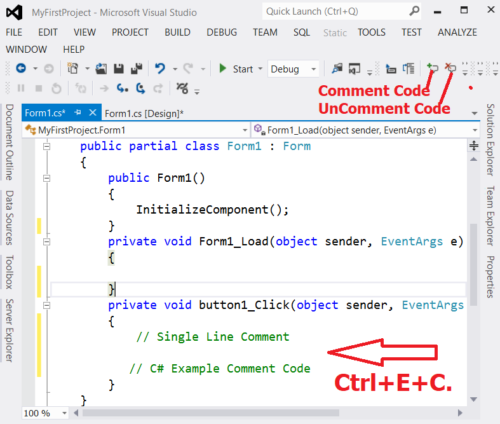Click the horizontal scrollbar right arrow

(460, 413)
